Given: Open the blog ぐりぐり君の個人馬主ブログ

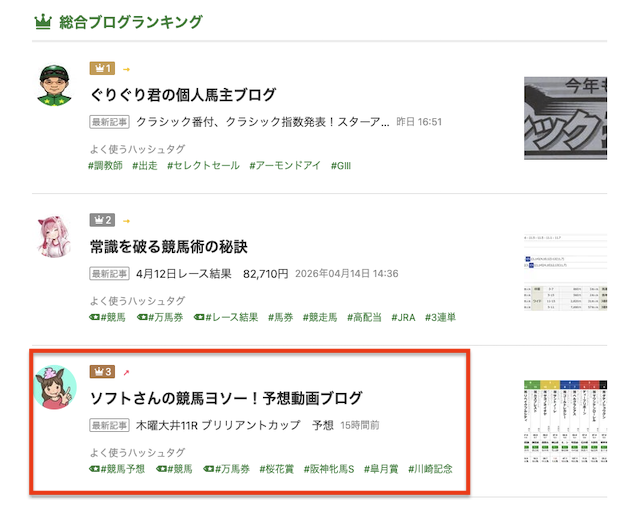Looking at the screenshot, I should click(183, 95).
